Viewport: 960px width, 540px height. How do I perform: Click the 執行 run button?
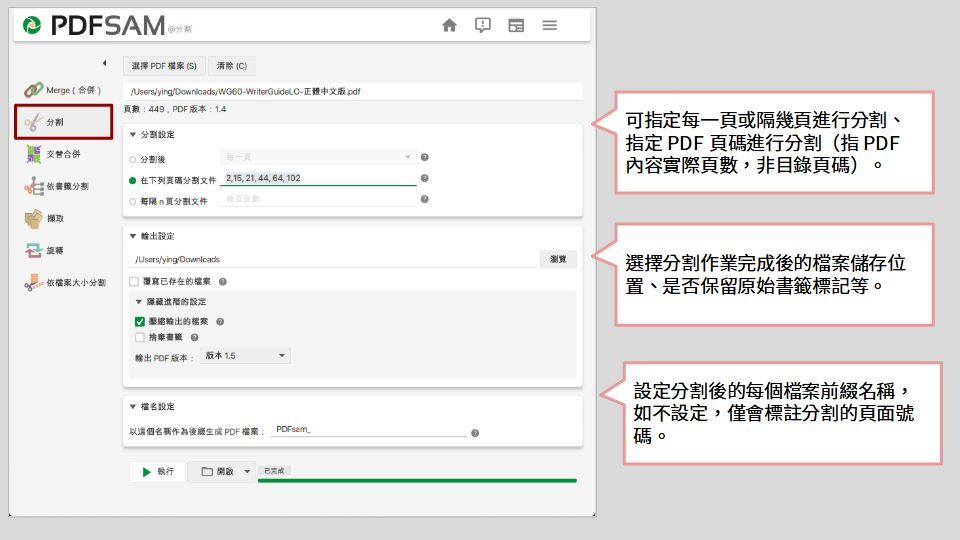[157, 472]
